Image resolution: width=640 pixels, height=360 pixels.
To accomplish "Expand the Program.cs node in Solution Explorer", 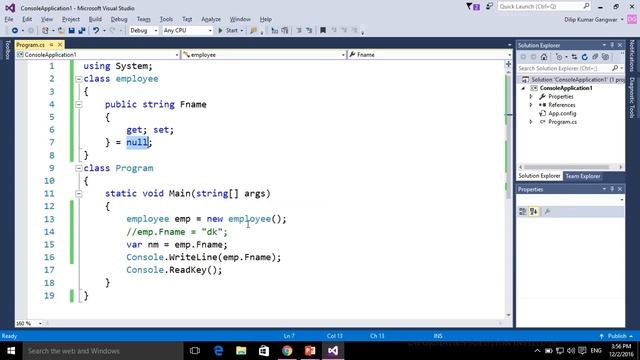I will [531, 122].
